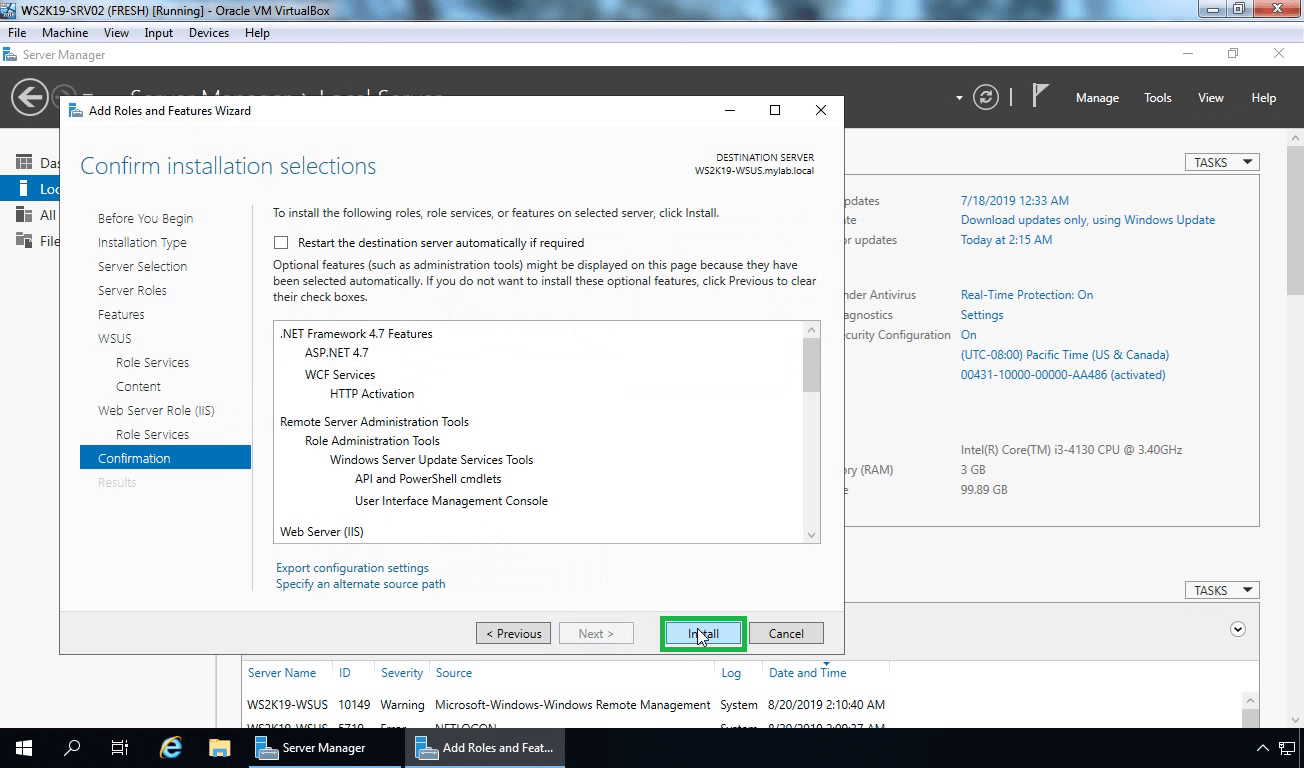Go to the Features step
The height and width of the screenshot is (768, 1304).
[x=121, y=314]
